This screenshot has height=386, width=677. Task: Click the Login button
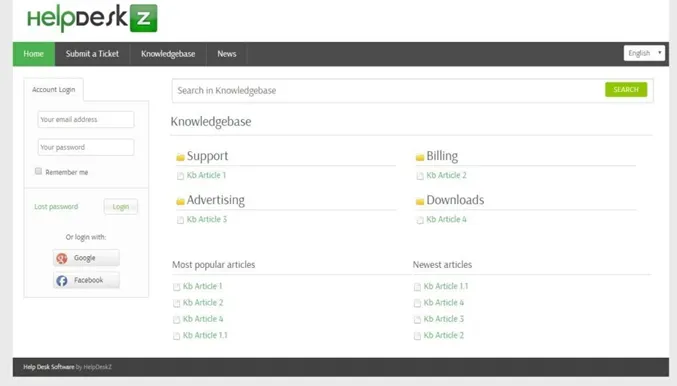121,207
